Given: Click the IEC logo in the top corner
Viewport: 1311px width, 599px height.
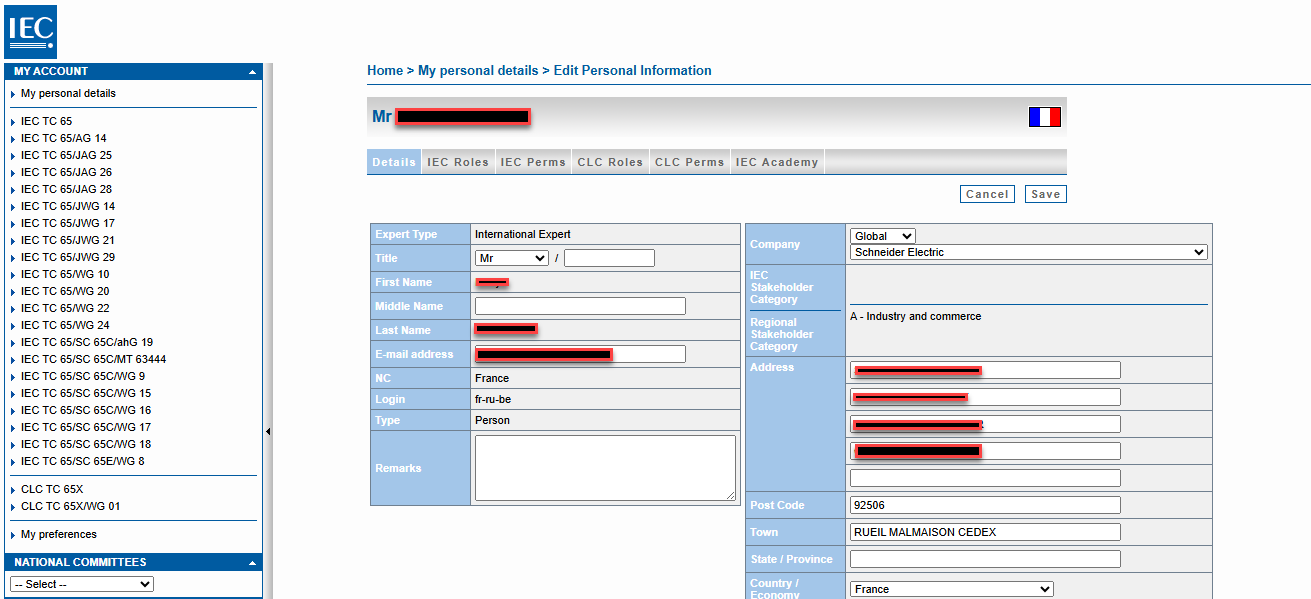Looking at the screenshot, I should tap(31, 31).
